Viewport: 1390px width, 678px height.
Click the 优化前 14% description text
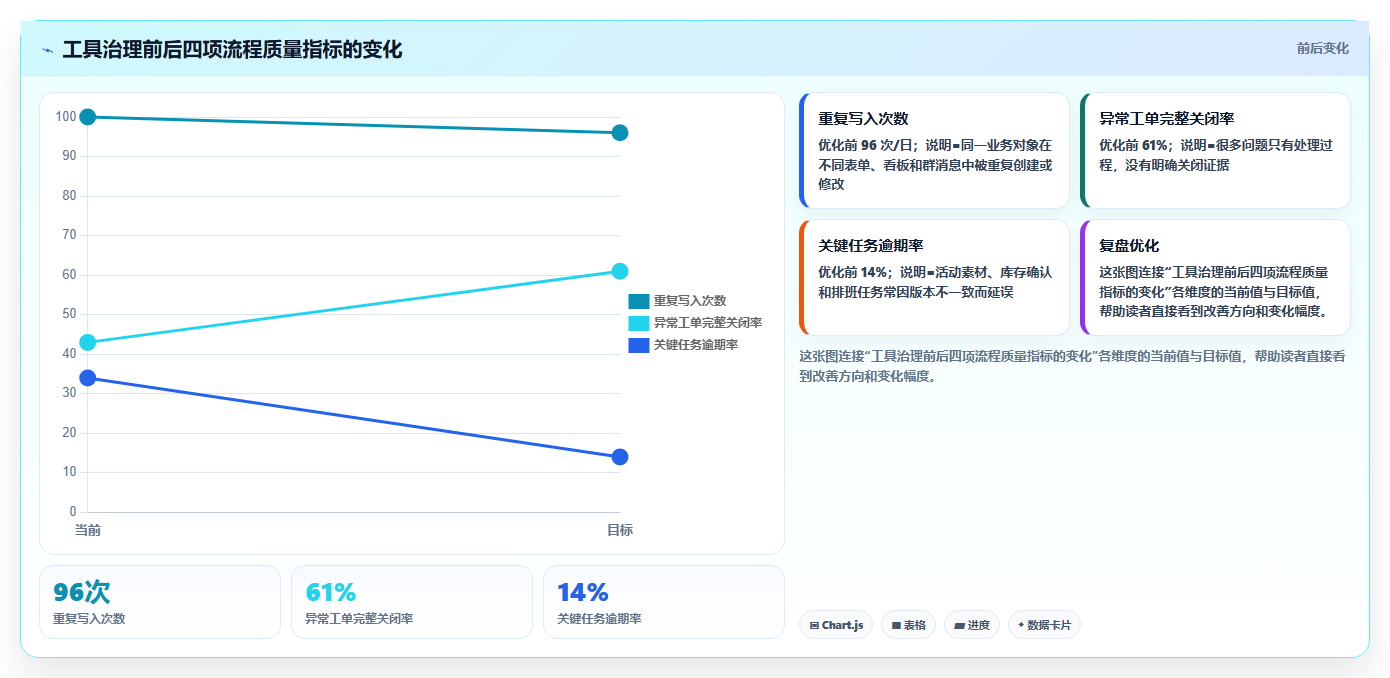pyautogui.click(x=934, y=282)
